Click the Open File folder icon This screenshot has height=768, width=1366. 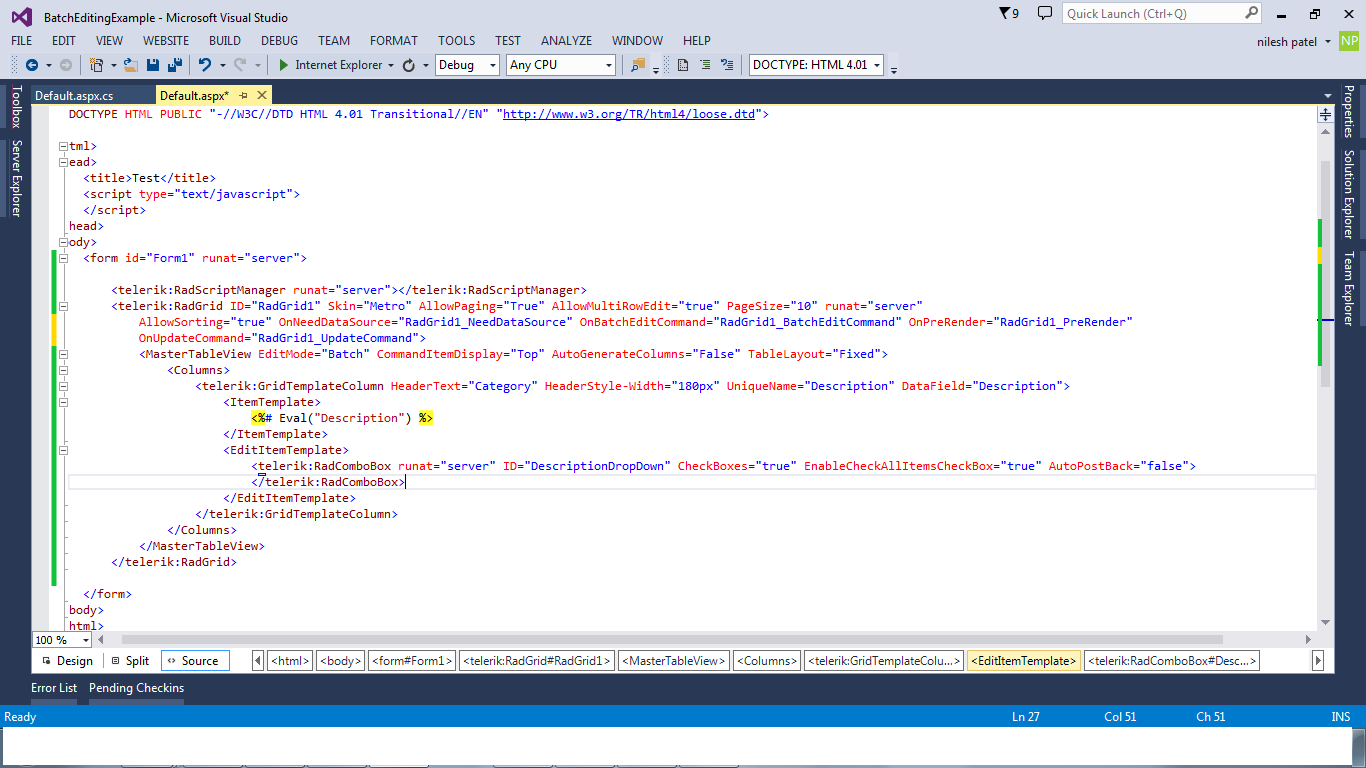tap(130, 65)
